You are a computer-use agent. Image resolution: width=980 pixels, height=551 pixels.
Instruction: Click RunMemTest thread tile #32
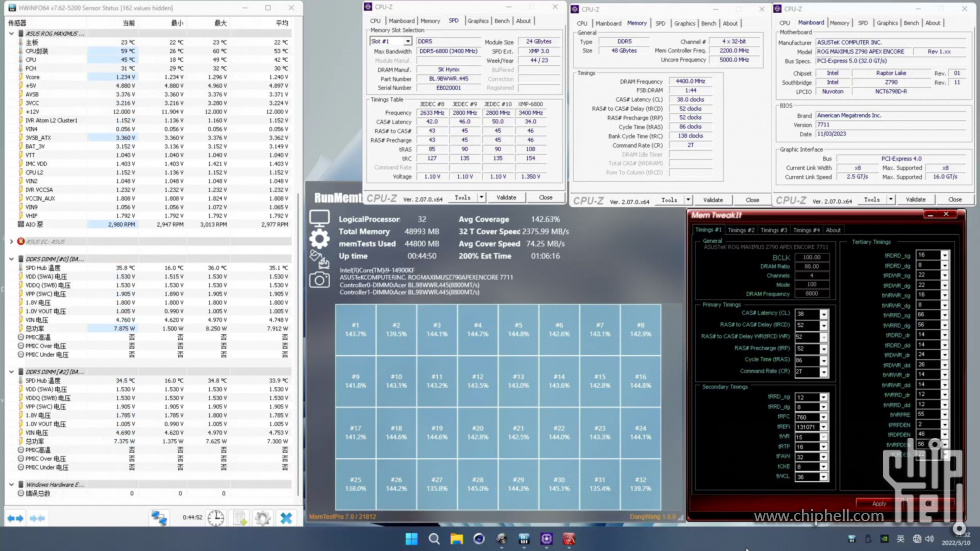[x=641, y=484]
